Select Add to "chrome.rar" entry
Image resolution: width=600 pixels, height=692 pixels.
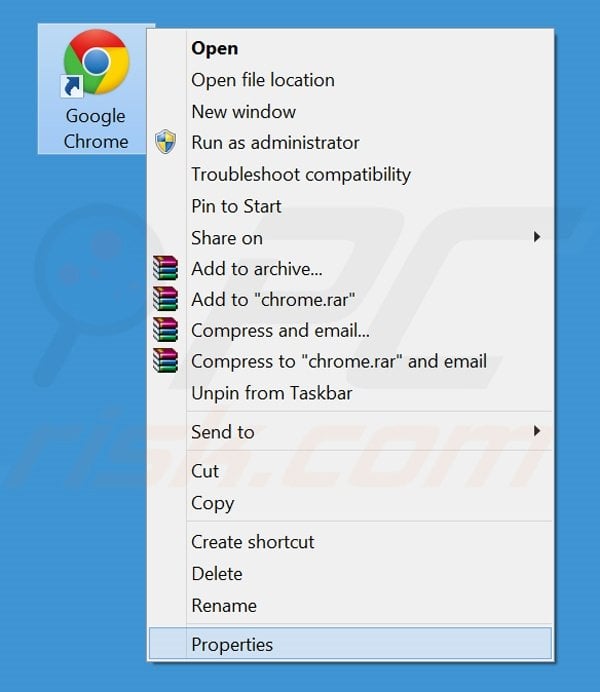pos(351,300)
